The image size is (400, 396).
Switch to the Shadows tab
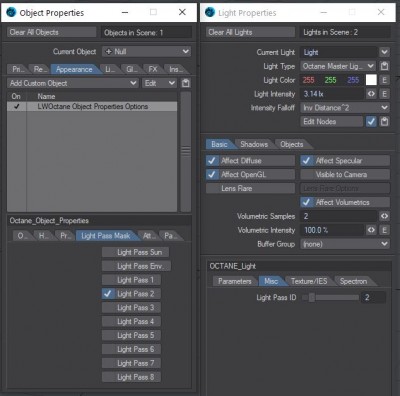tap(254, 144)
